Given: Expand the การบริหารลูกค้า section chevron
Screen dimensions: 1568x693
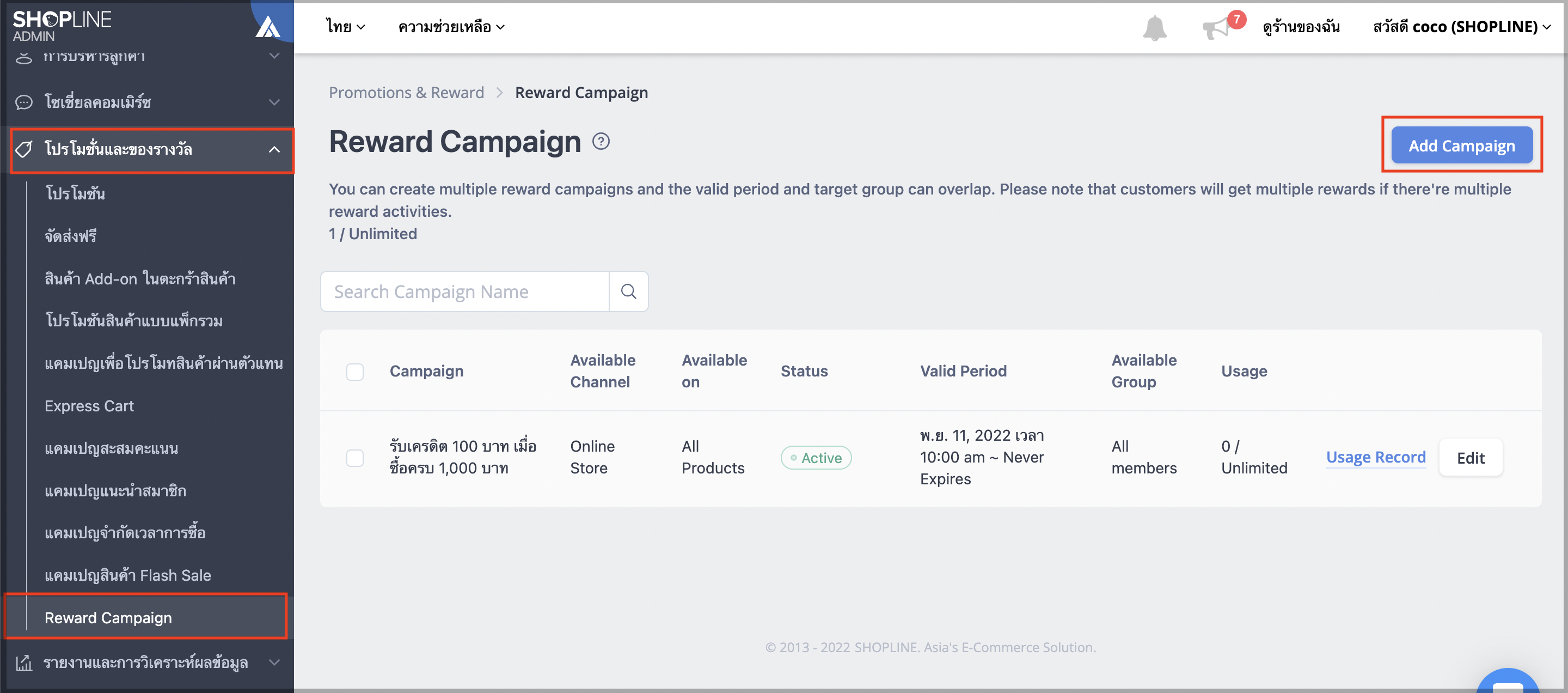Looking at the screenshot, I should (274, 56).
